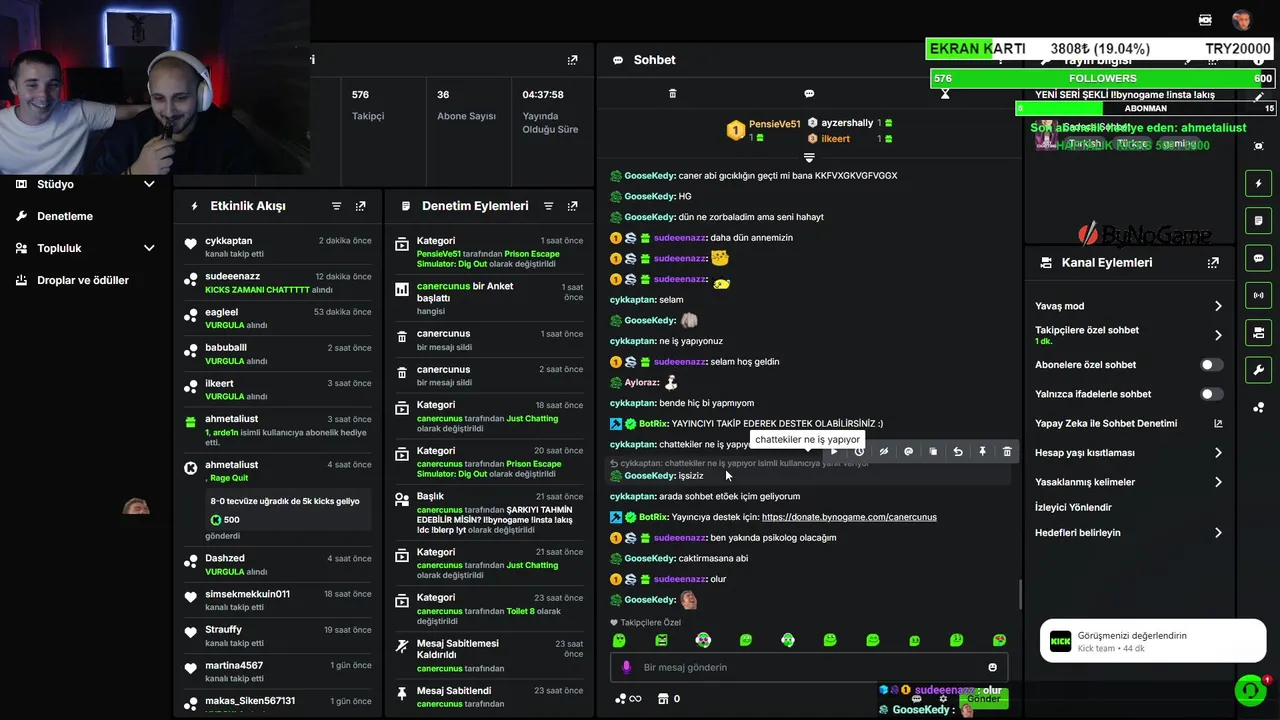Click the wrench icon in right sidebar
Viewport: 1280px width, 720px height.
point(1259,370)
